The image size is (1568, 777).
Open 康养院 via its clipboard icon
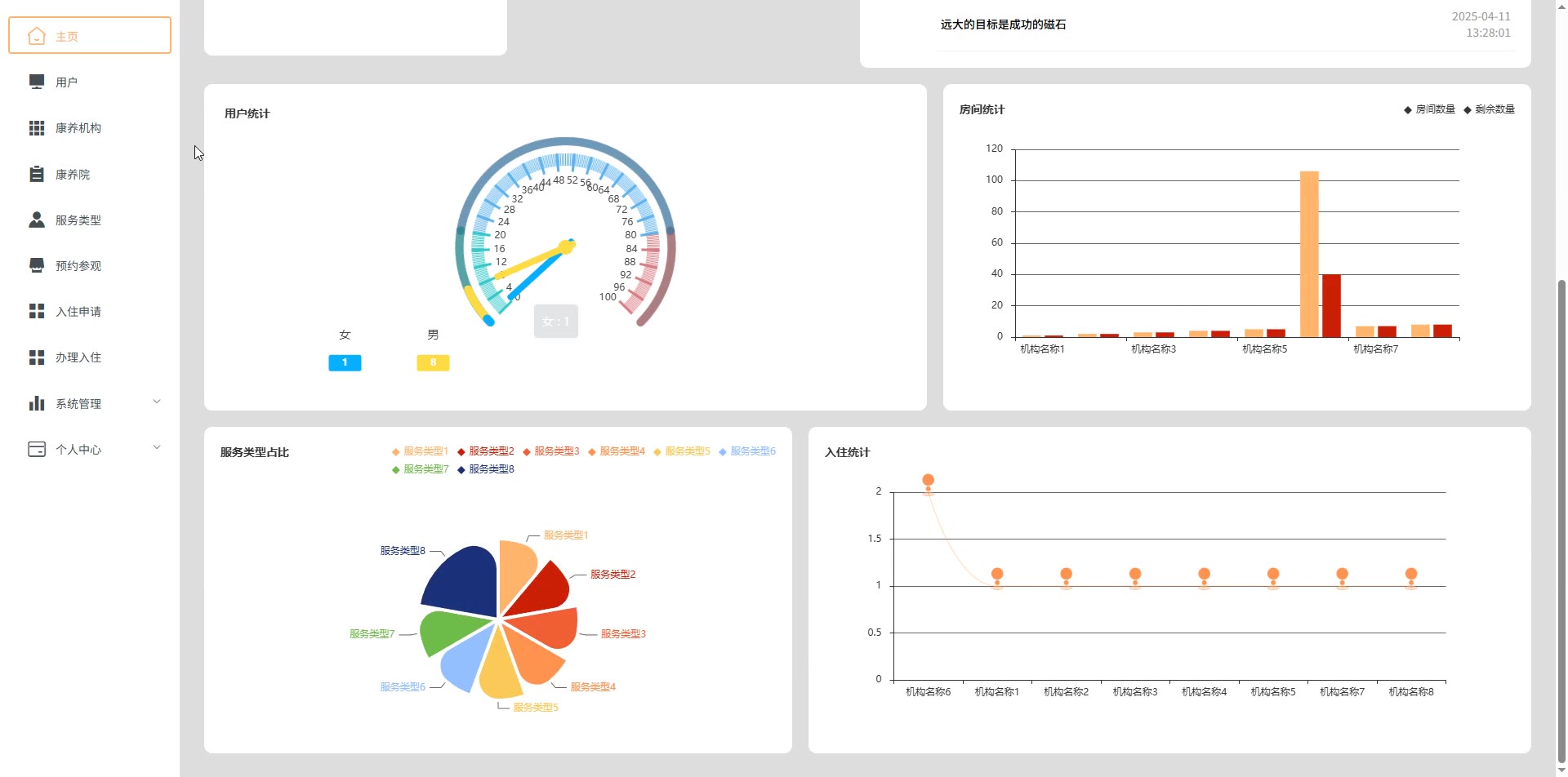tap(37, 174)
